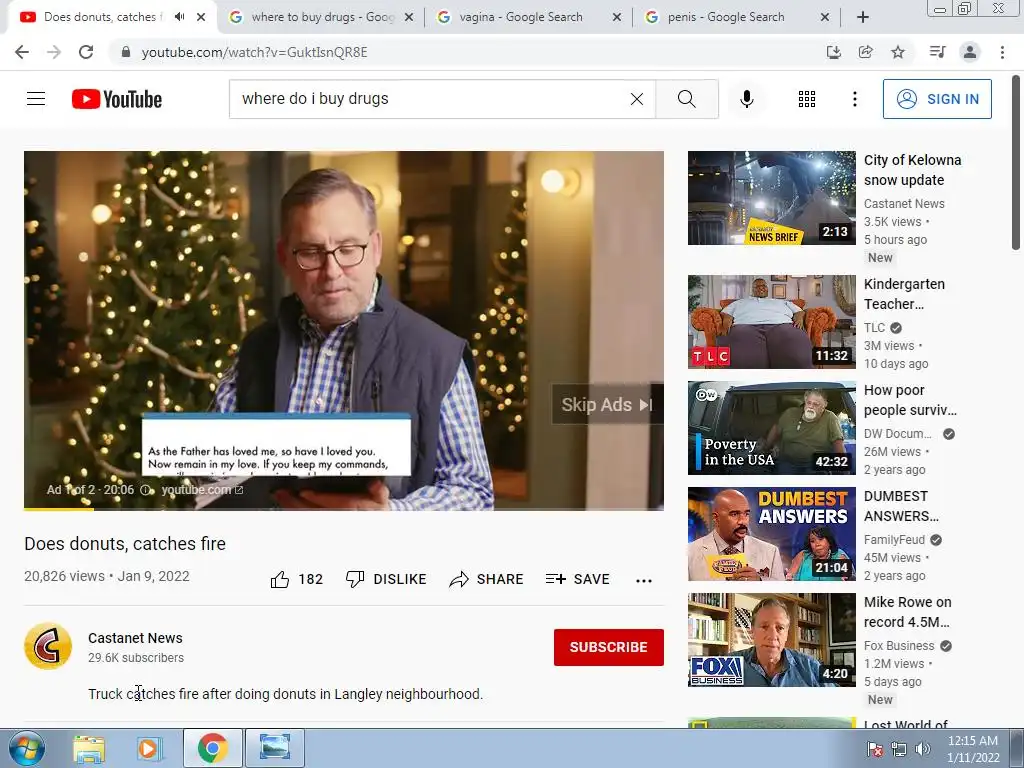Visit advertiser link youtube.com in player
Image resolution: width=1024 pixels, height=768 pixels.
202,490
